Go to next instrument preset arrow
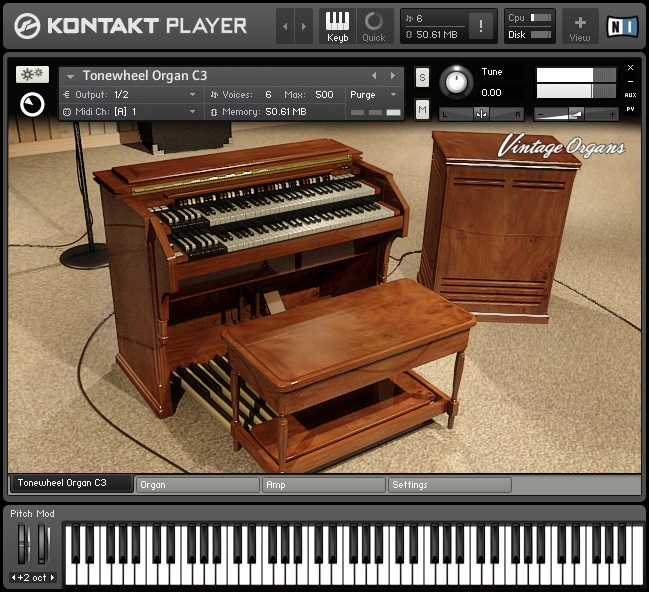The height and width of the screenshot is (592, 649). tap(392, 76)
